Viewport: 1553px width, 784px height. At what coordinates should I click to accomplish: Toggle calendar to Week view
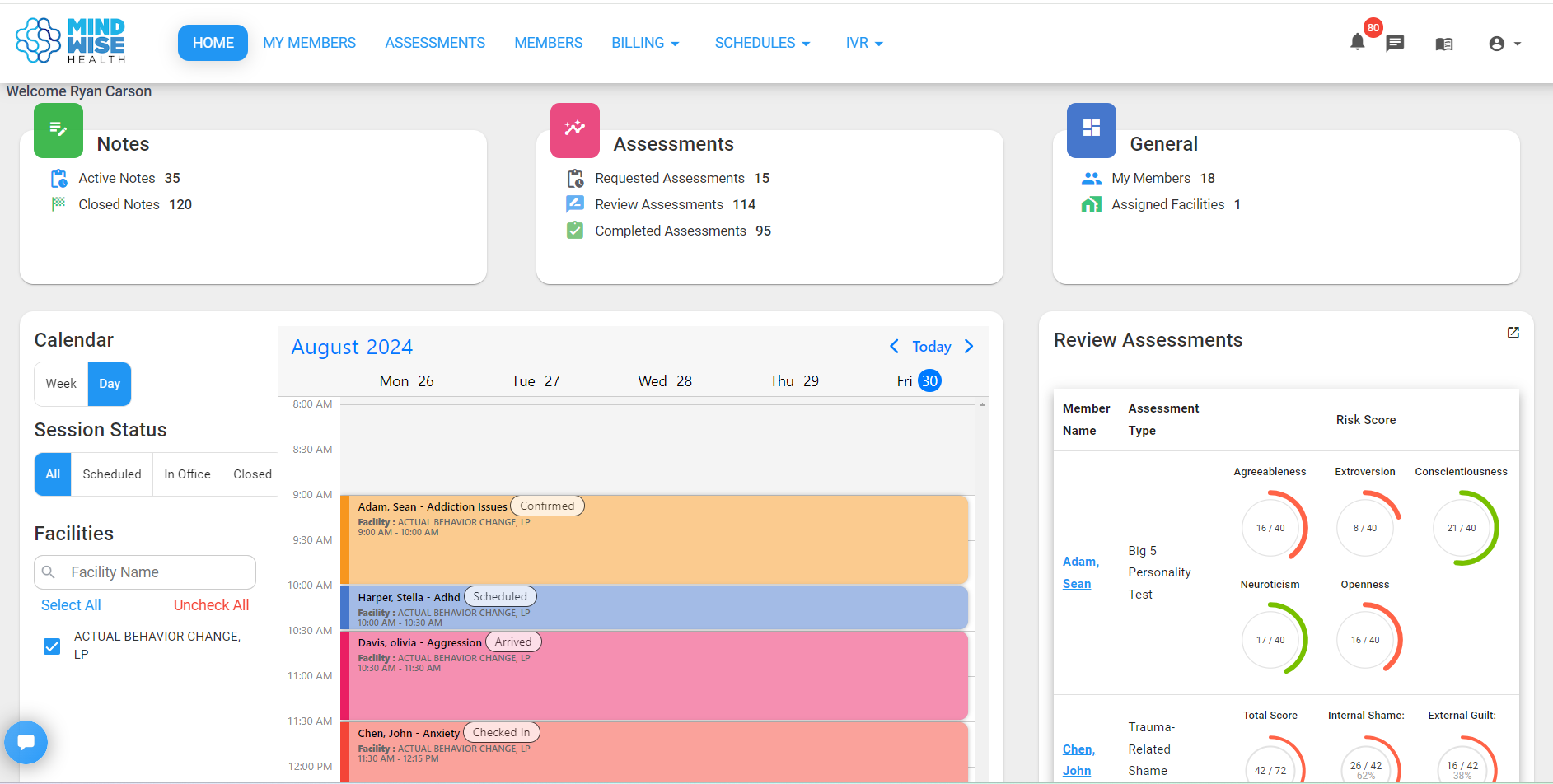[x=60, y=384]
